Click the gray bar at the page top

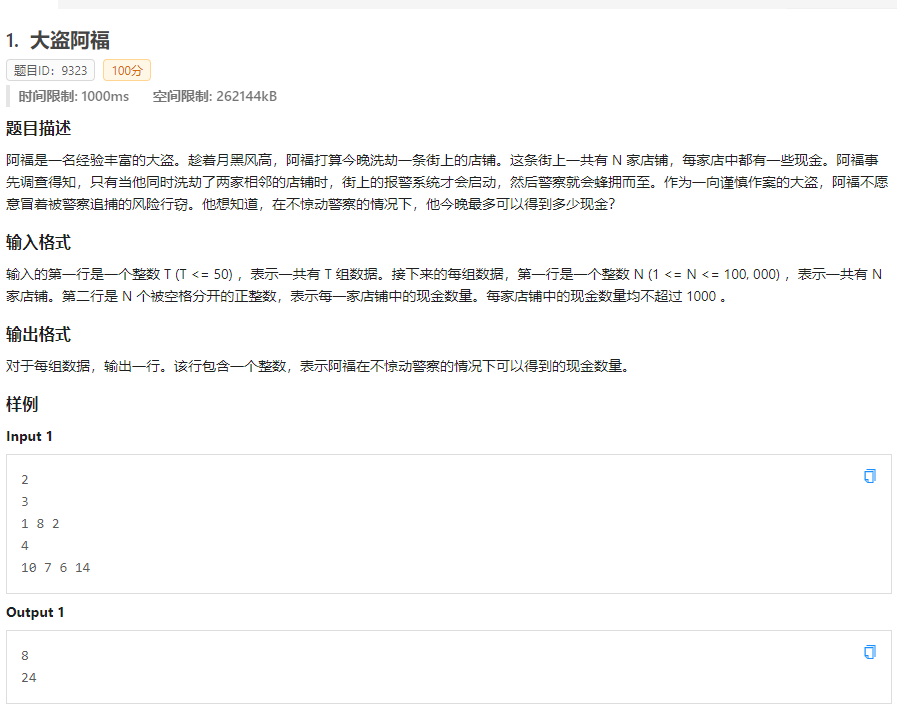(x=470, y=4)
